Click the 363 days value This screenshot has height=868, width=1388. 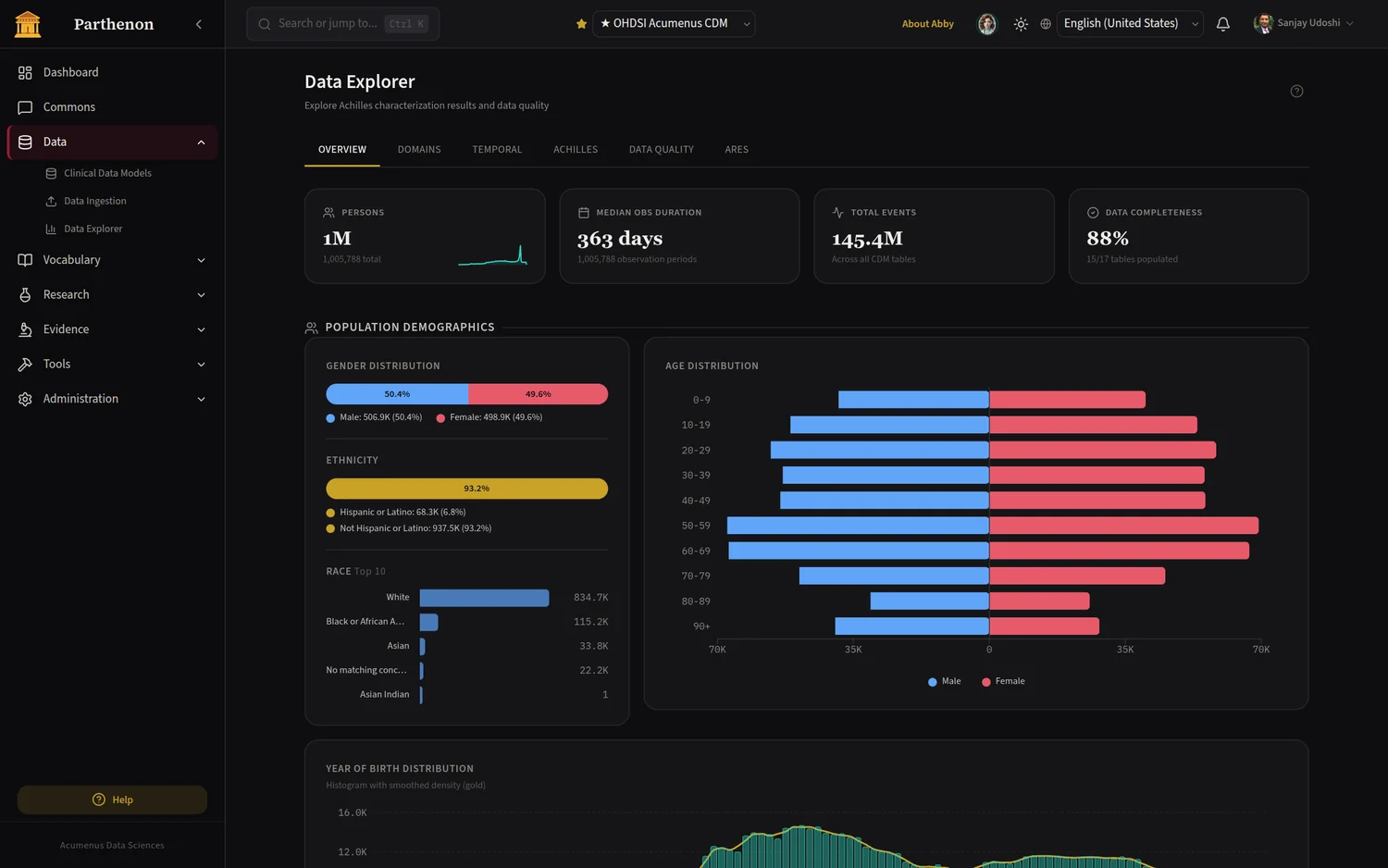pos(620,239)
